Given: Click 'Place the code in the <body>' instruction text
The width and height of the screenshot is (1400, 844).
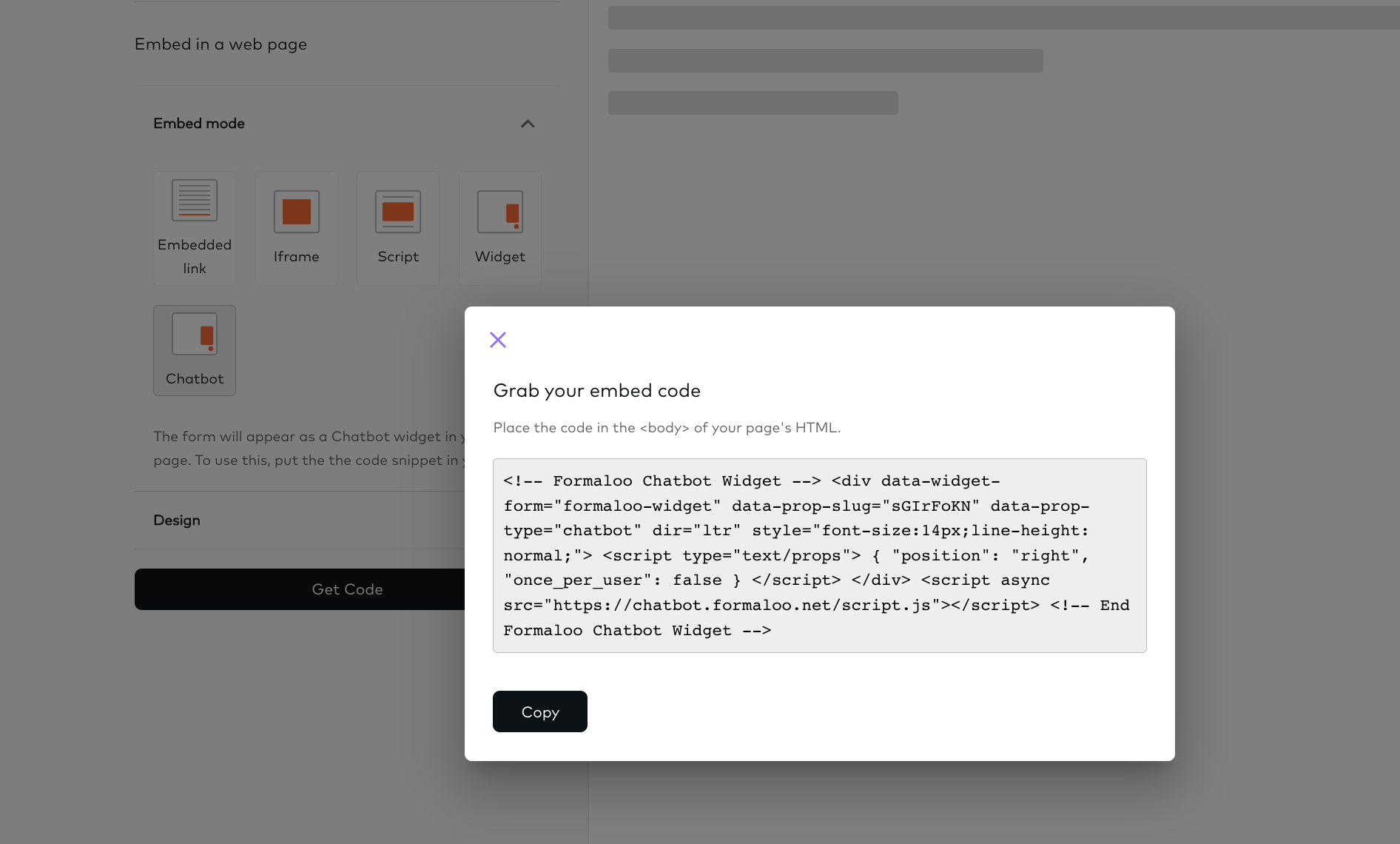Looking at the screenshot, I should [667, 427].
